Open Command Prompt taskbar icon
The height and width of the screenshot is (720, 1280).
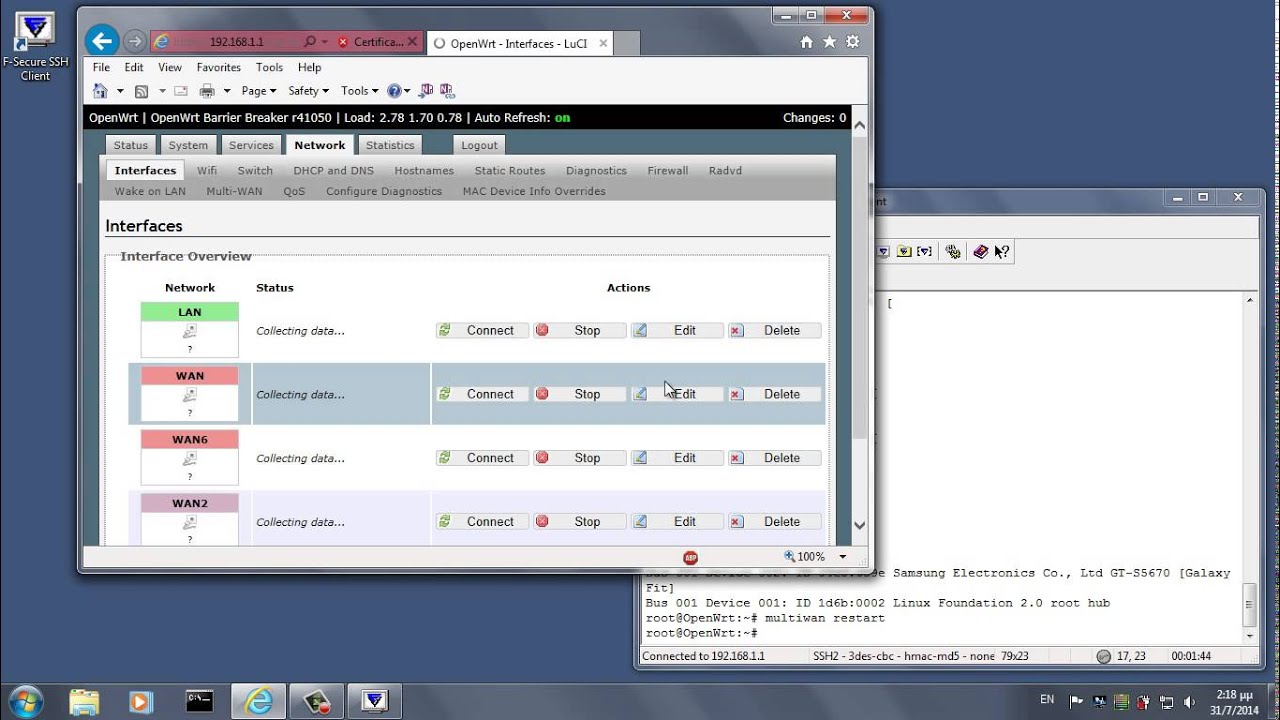pos(199,701)
